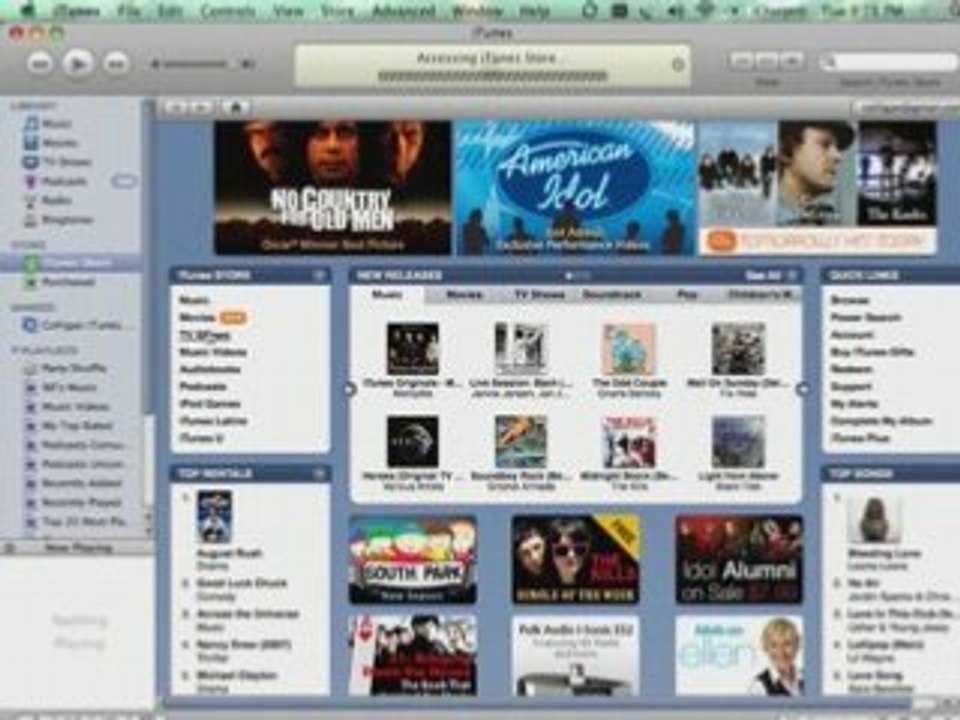Screen dimensions: 960x720
Task: Stop loading via the status display button
Action: tap(678, 64)
